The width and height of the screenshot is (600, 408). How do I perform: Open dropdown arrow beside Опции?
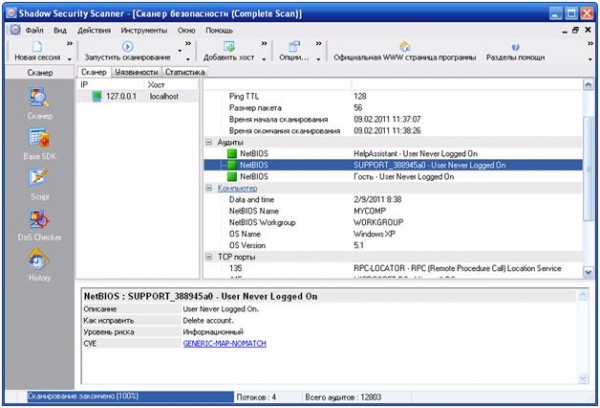318,59
